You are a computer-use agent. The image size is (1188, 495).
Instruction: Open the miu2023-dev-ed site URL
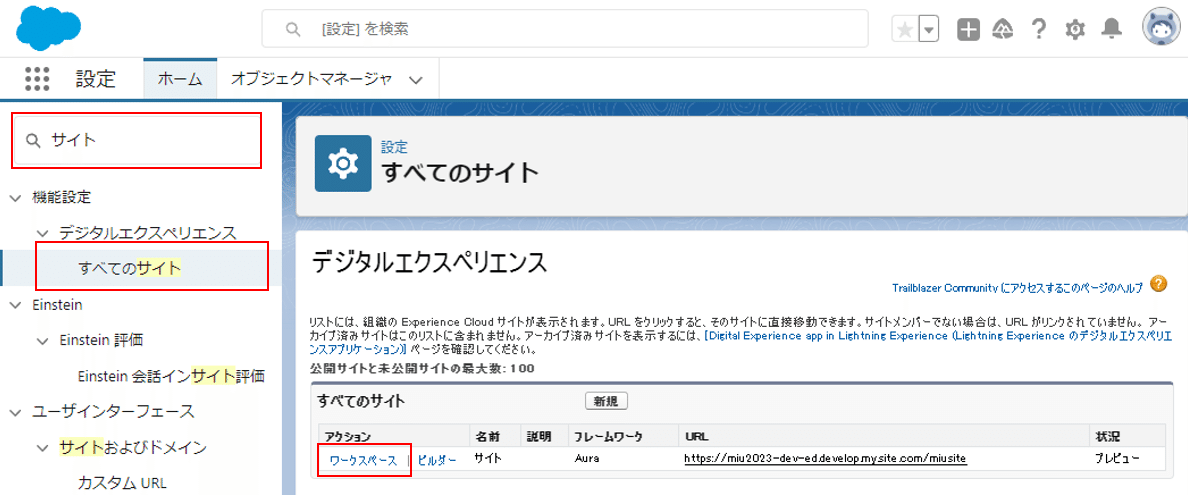[x=825, y=459]
